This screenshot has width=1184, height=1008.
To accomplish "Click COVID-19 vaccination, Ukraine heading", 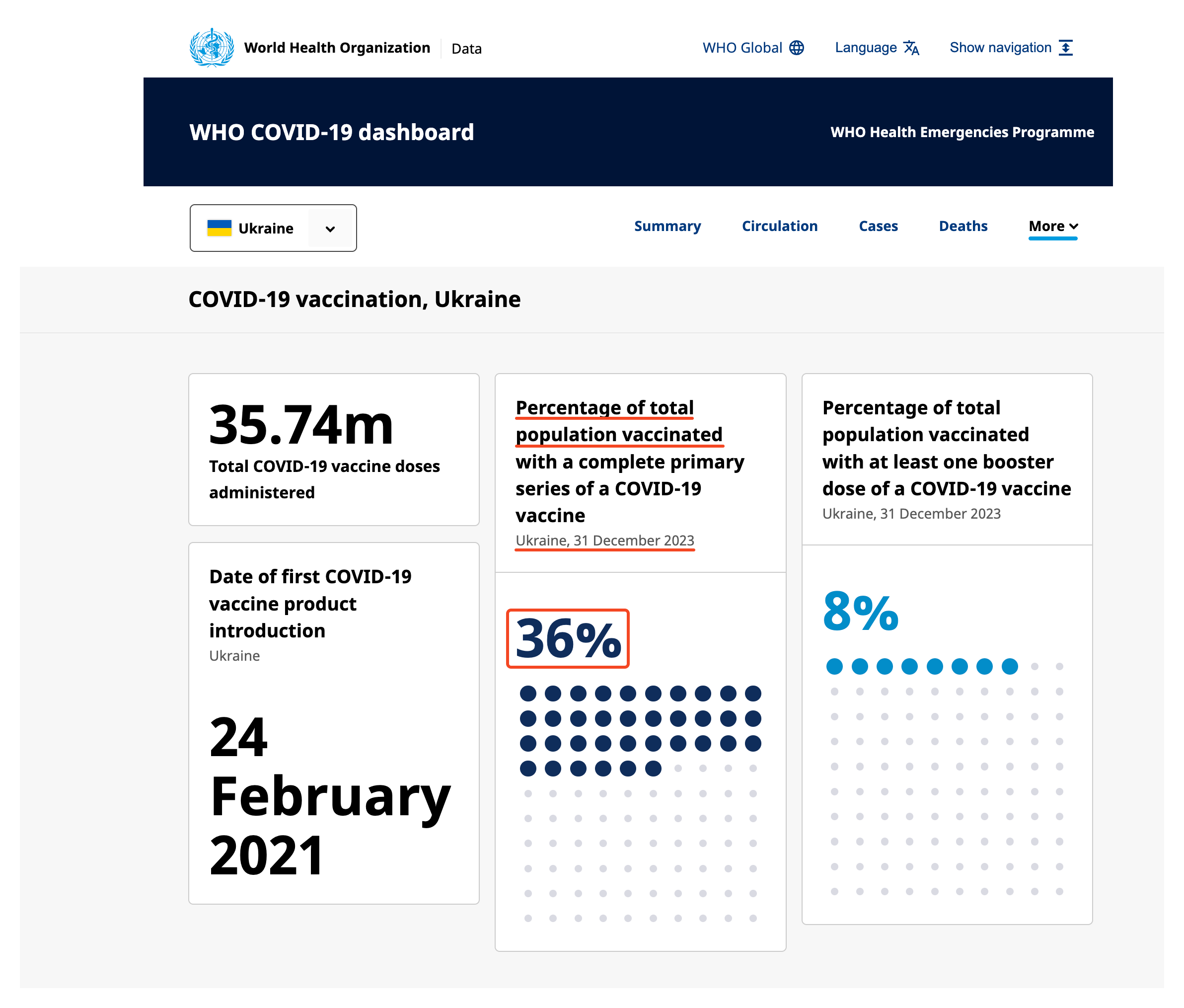I will 354,299.
